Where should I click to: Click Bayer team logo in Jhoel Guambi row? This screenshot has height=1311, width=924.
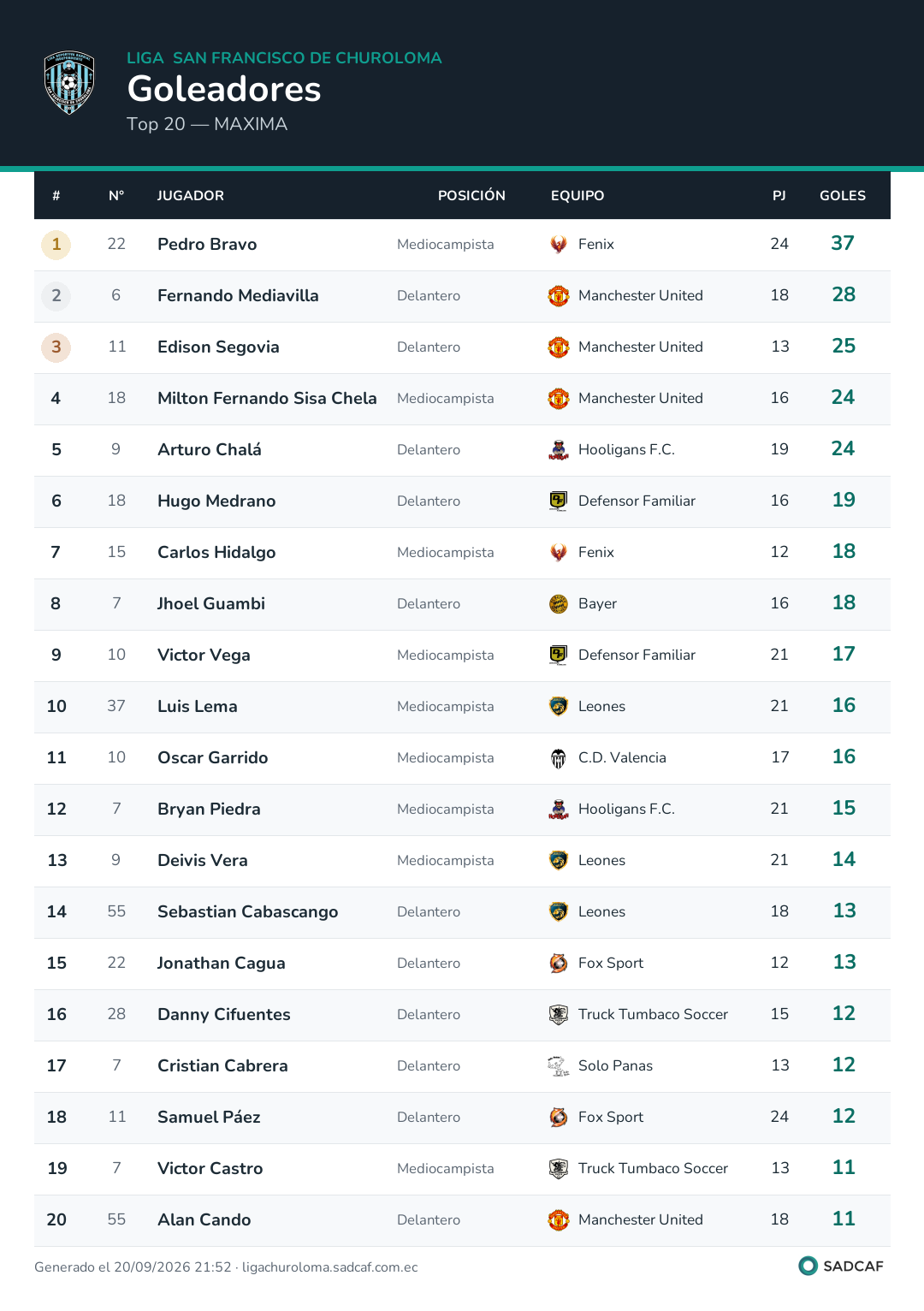[x=559, y=604]
